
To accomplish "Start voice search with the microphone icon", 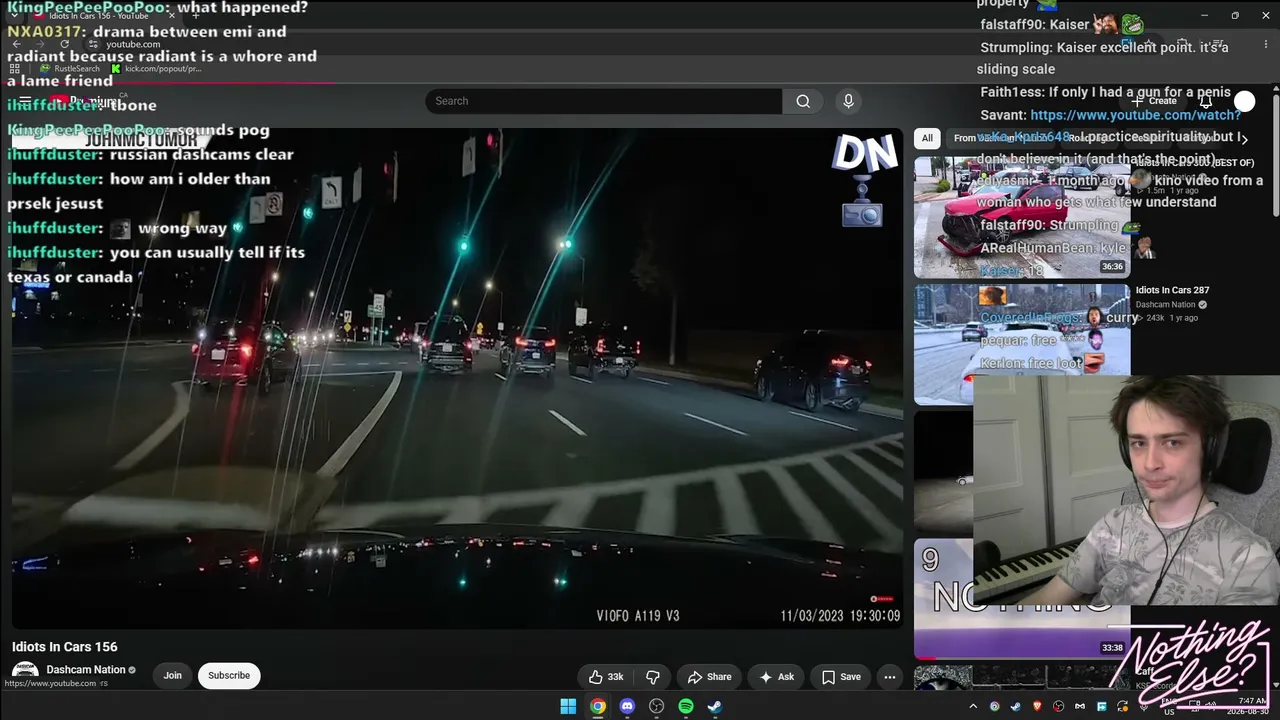I will tap(848, 101).
